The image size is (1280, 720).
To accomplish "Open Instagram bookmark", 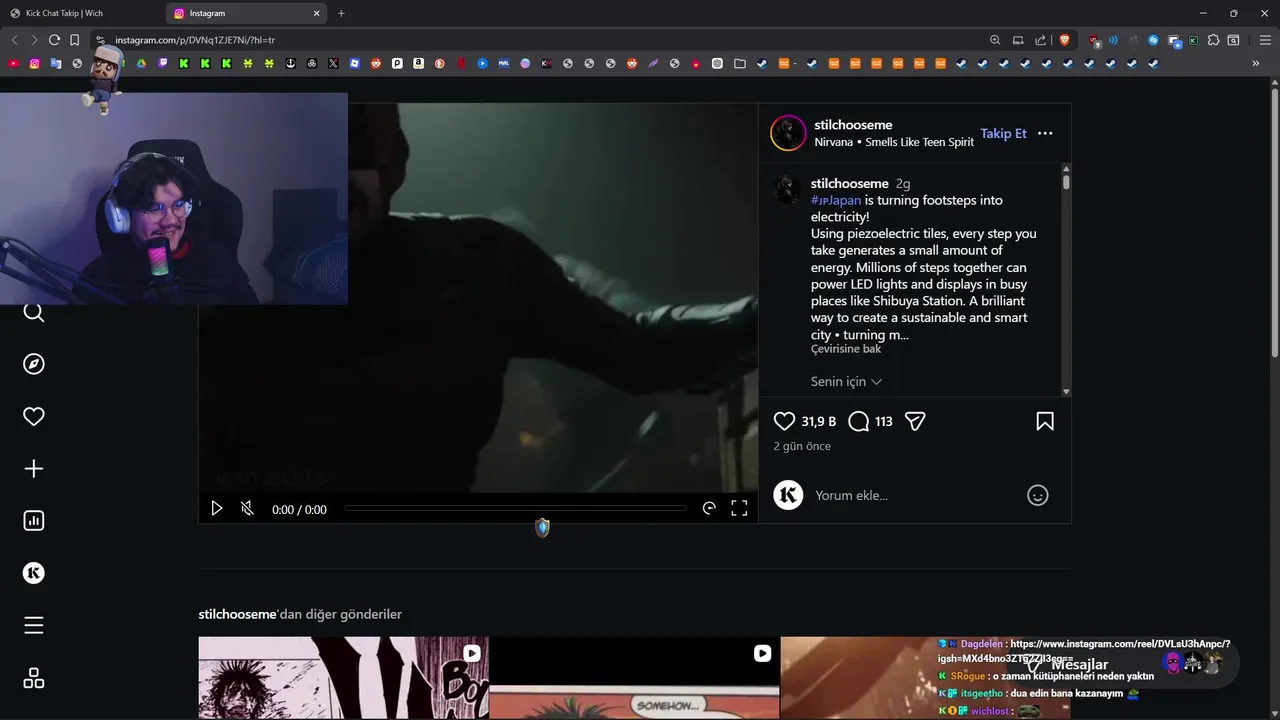I will (34, 63).
